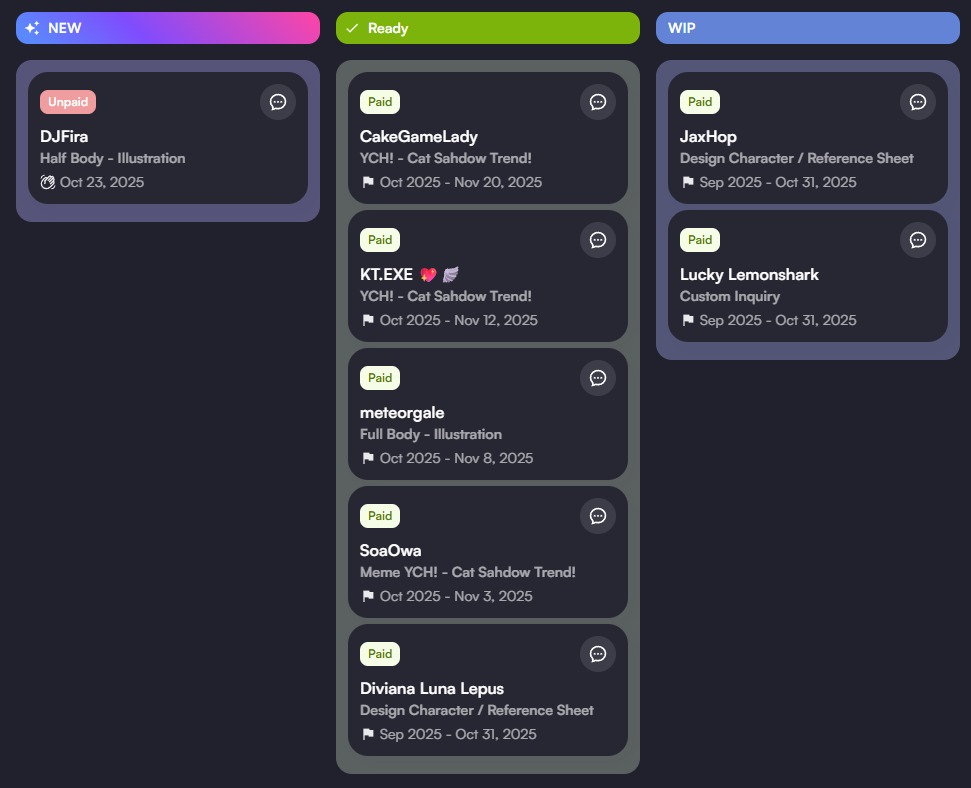The image size is (971, 788).
Task: Click the wing emoji next to KT.EXE
Action: click(451, 274)
